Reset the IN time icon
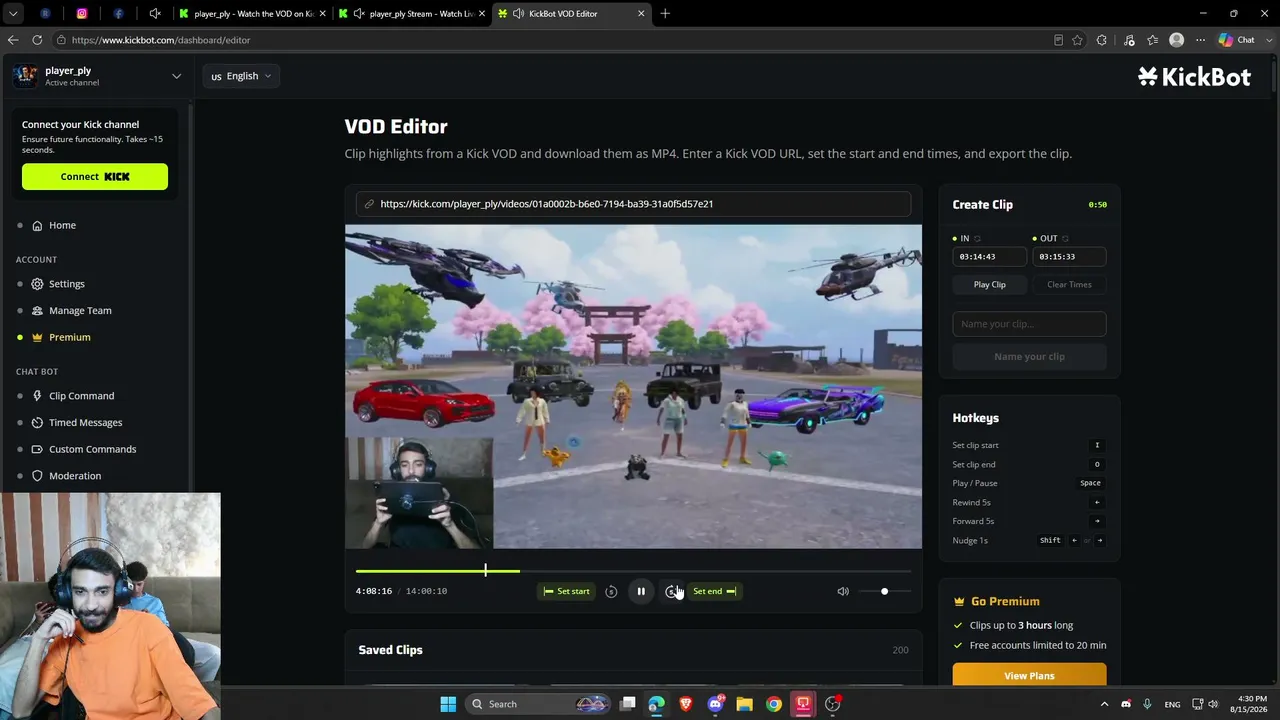The image size is (1280, 720). [x=977, y=239]
